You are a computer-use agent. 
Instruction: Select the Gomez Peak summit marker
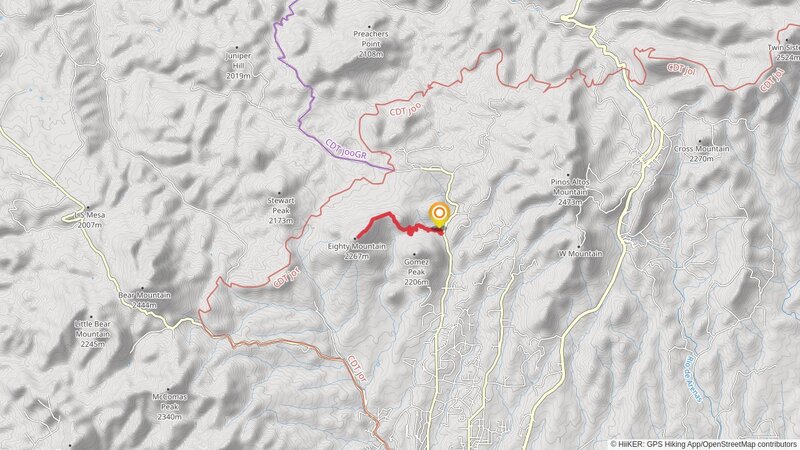pos(414,254)
